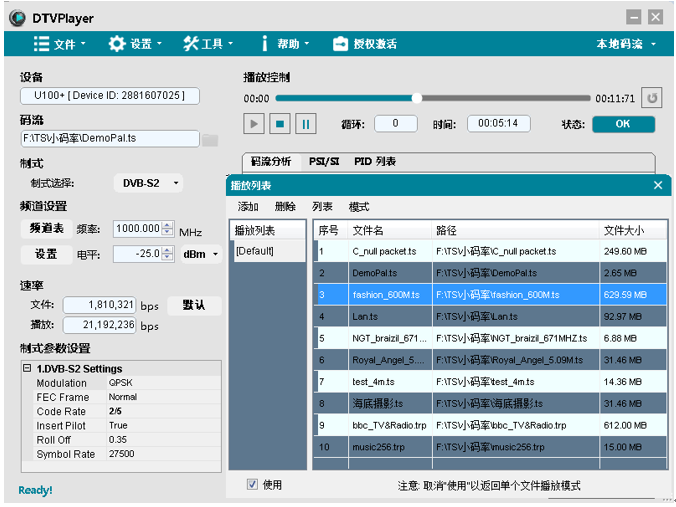The height and width of the screenshot is (507, 676).
Task: Decrease level with the down spinner arrow
Action: coord(167,257)
